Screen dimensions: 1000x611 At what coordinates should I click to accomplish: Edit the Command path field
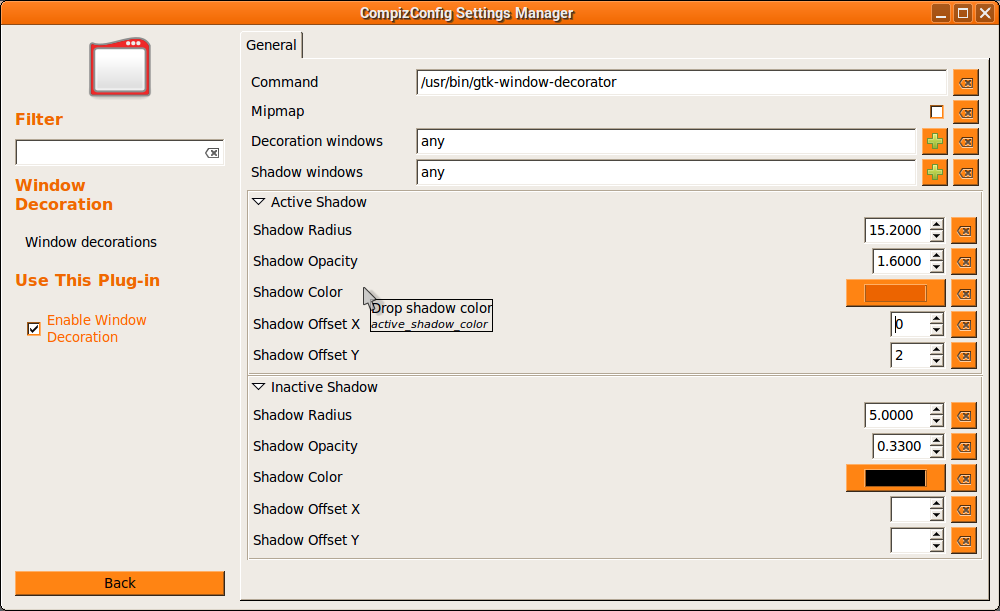[x=681, y=82]
